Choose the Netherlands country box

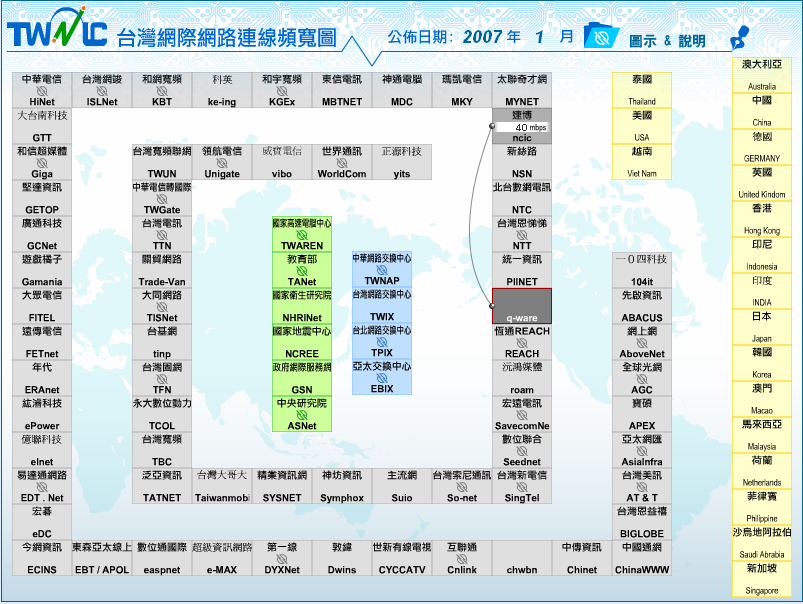pos(762,471)
